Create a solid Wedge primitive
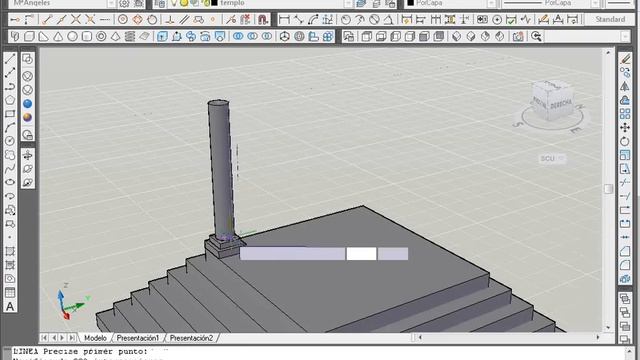The height and width of the screenshot is (360, 640). pyautogui.click(x=43, y=37)
